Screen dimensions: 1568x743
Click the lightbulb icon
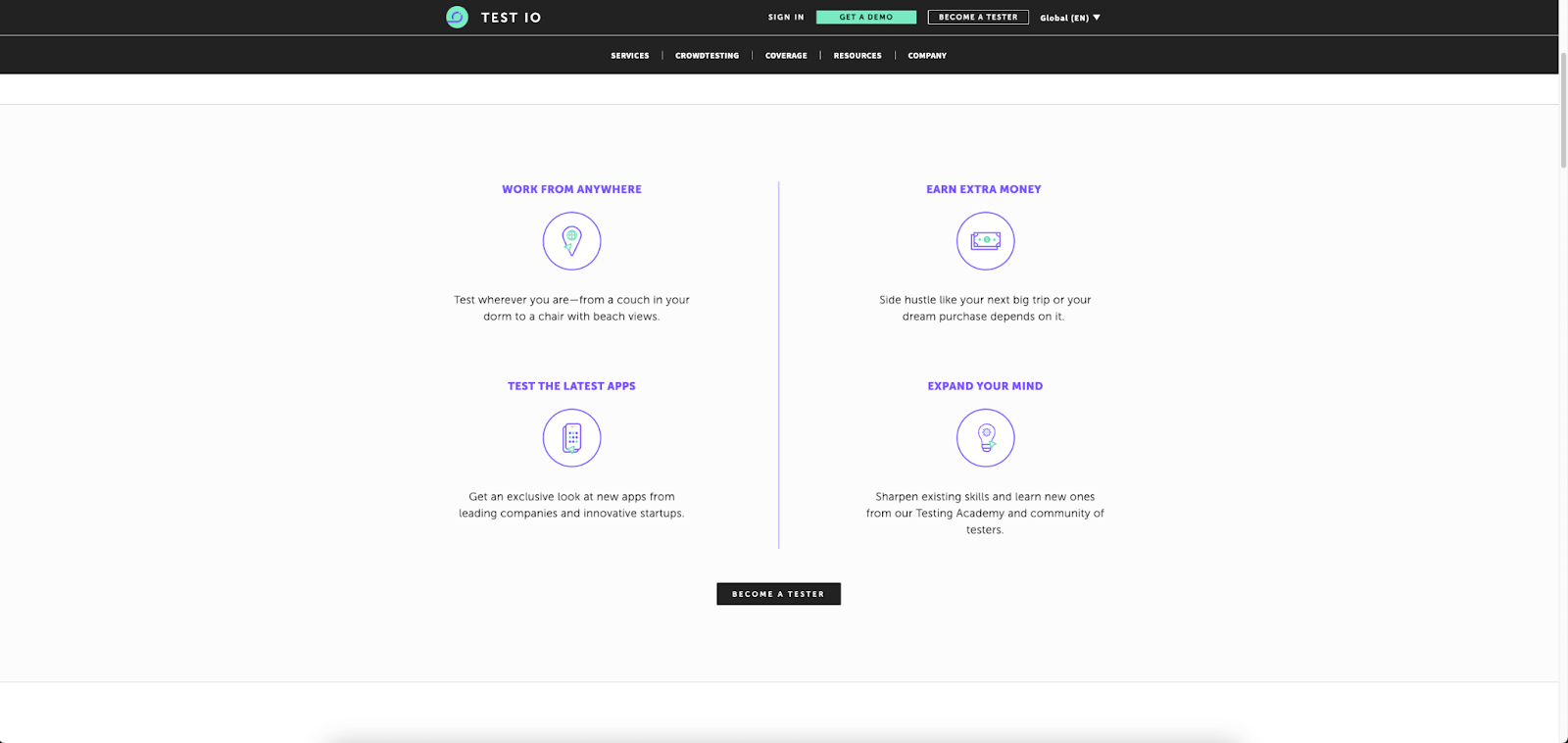(985, 438)
